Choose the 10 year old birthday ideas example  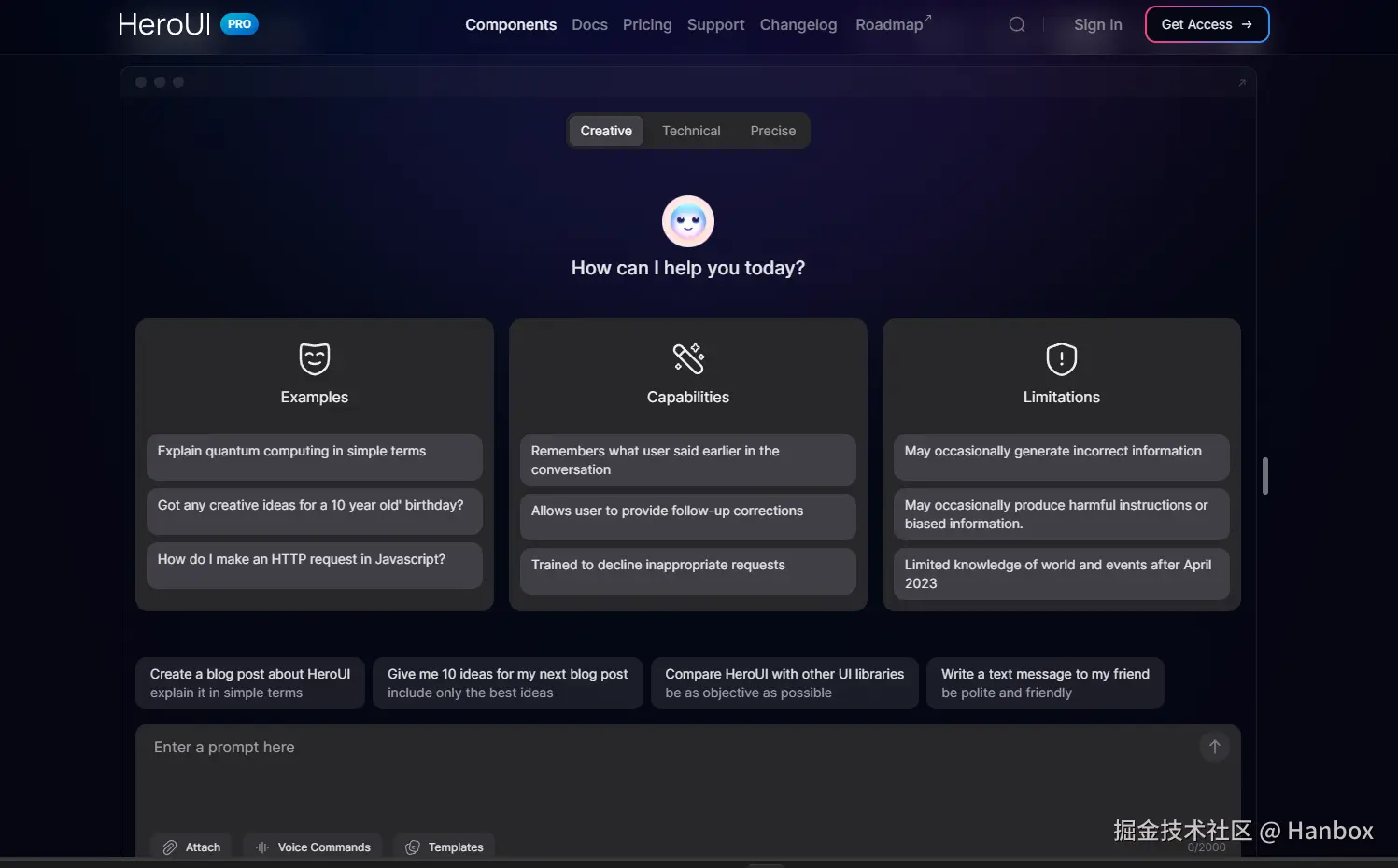point(315,511)
